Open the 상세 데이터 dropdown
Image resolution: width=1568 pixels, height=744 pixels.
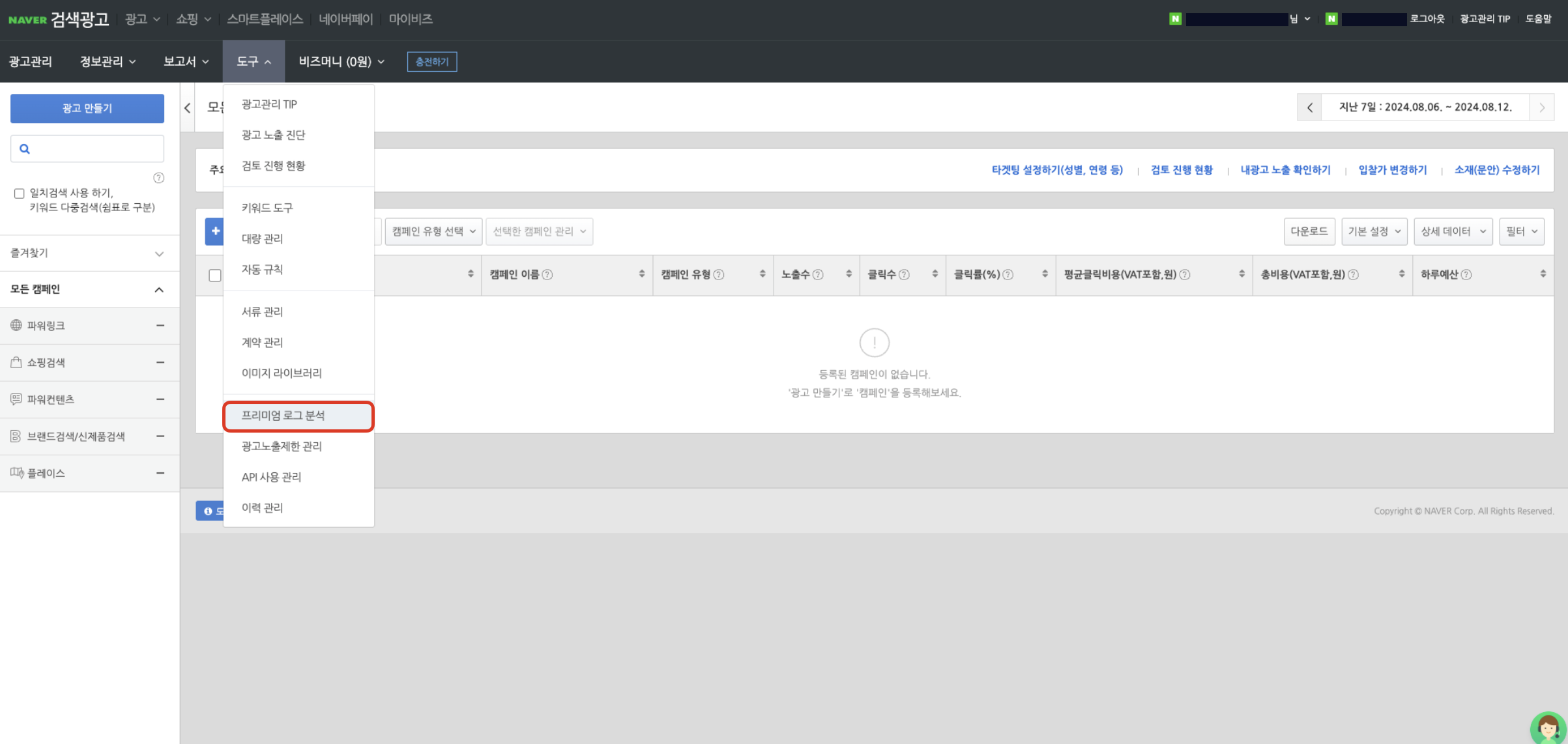tap(1453, 231)
